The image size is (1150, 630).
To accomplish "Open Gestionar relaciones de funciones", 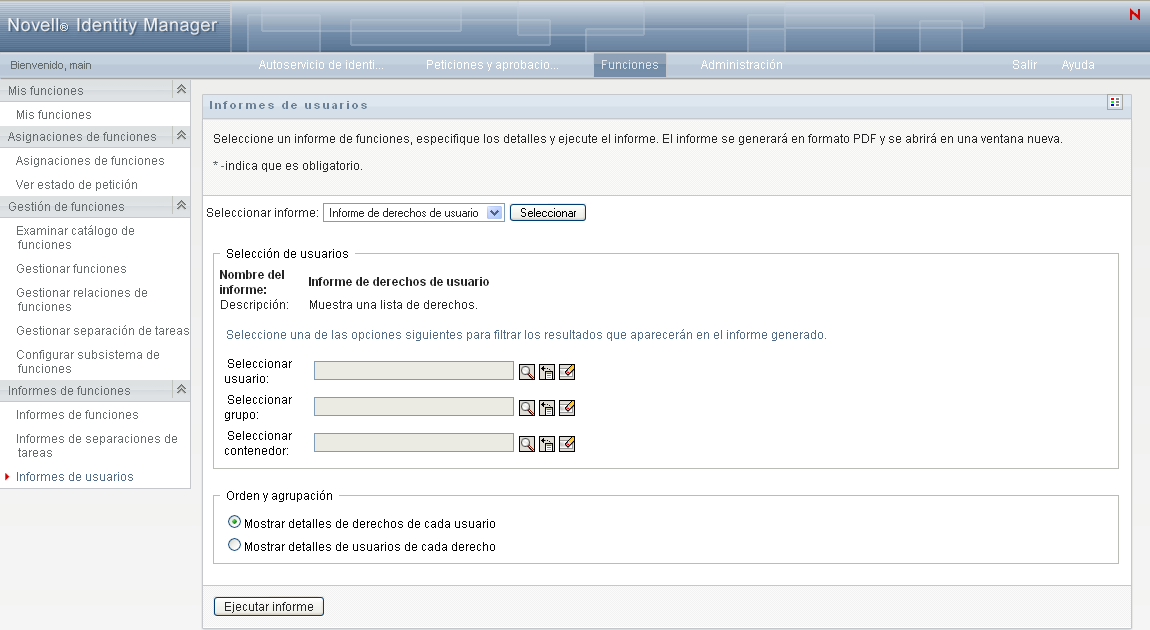I will click(x=81, y=299).
